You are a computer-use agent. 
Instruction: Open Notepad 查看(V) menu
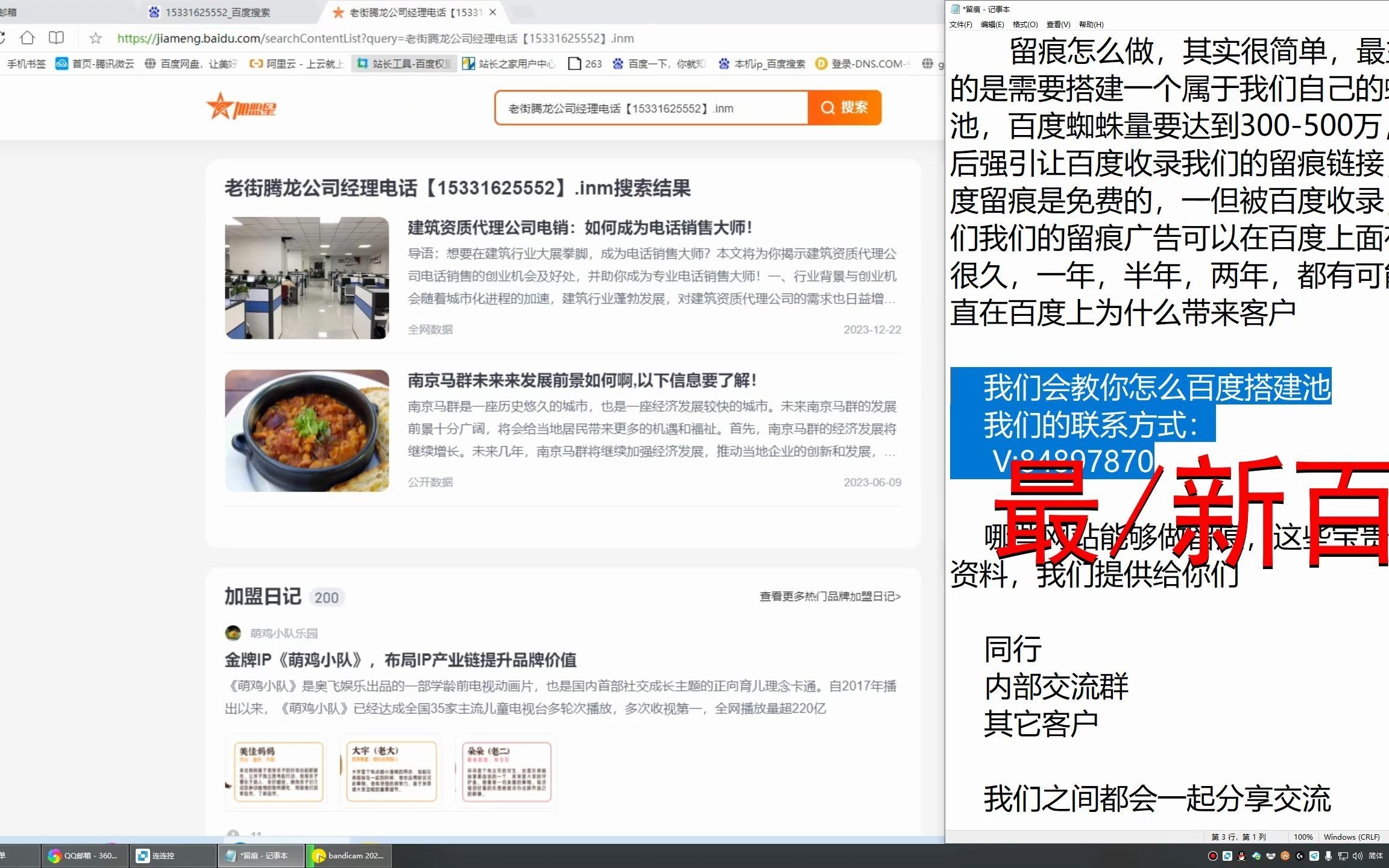coord(1058,25)
